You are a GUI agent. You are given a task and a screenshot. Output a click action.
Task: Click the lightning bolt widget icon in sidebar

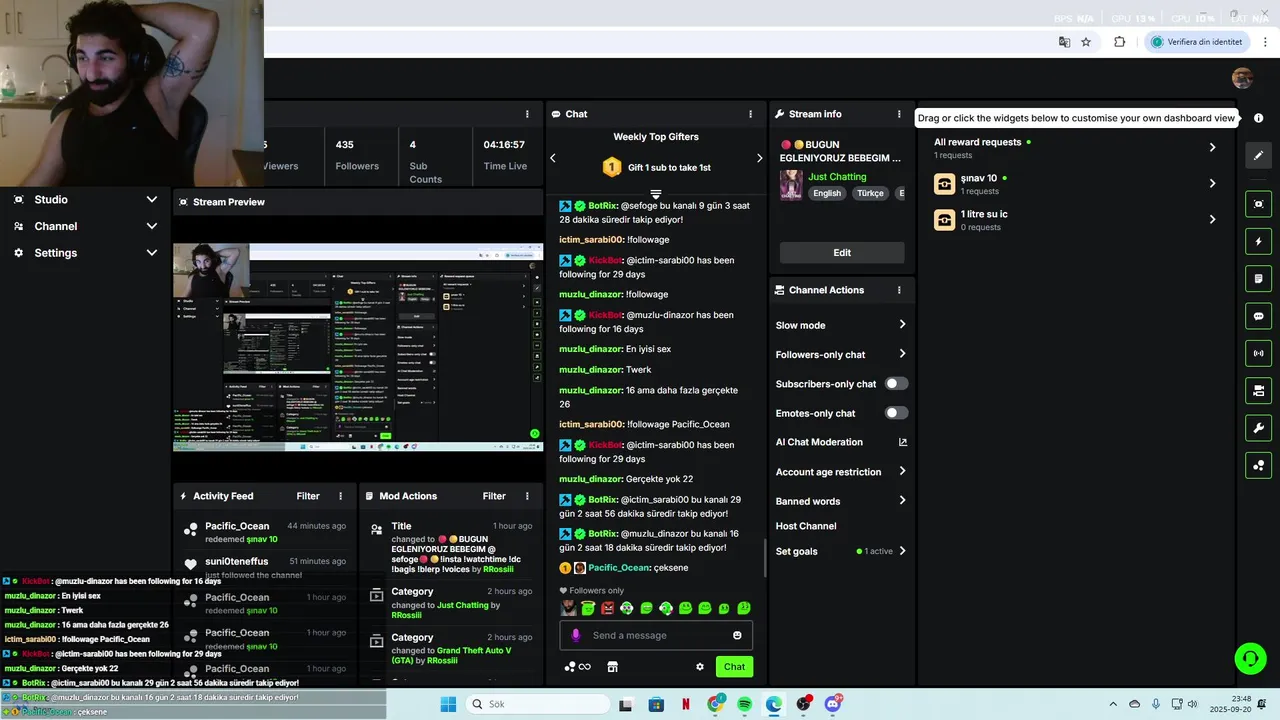click(1258, 241)
